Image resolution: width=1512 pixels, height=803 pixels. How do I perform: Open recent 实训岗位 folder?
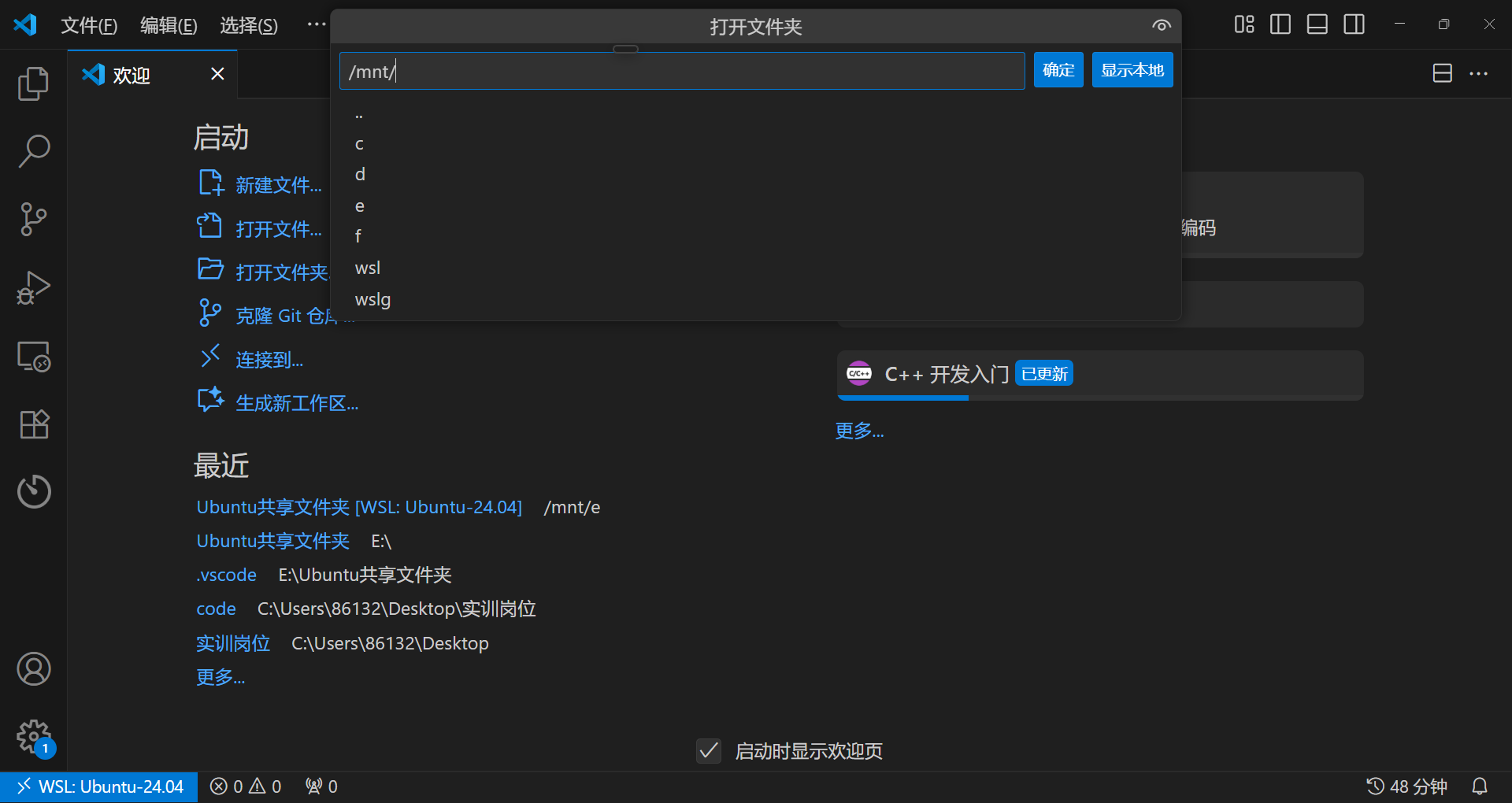coord(233,643)
